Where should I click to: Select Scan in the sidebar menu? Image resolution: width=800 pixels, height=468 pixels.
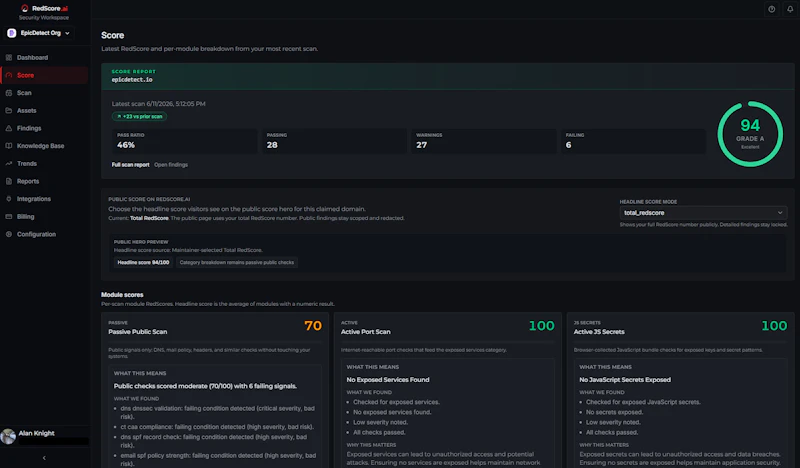pyautogui.click(x=44, y=93)
